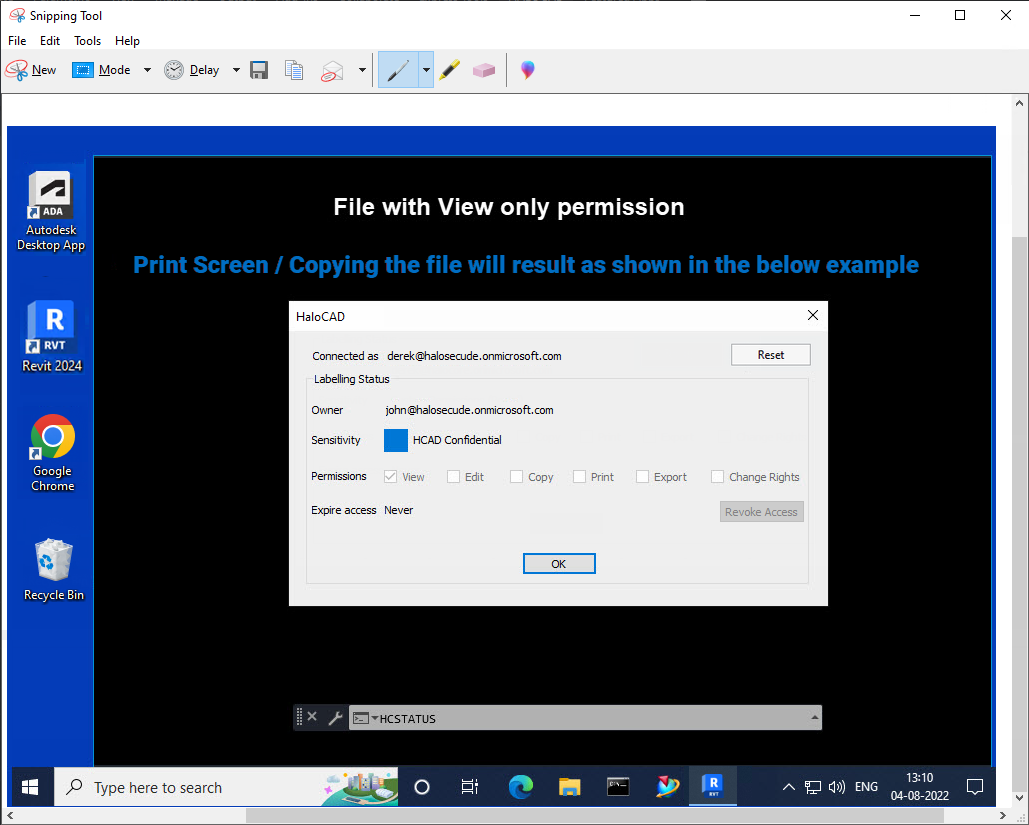Select the Highlighter tool
The image size is (1029, 825).
pos(450,70)
